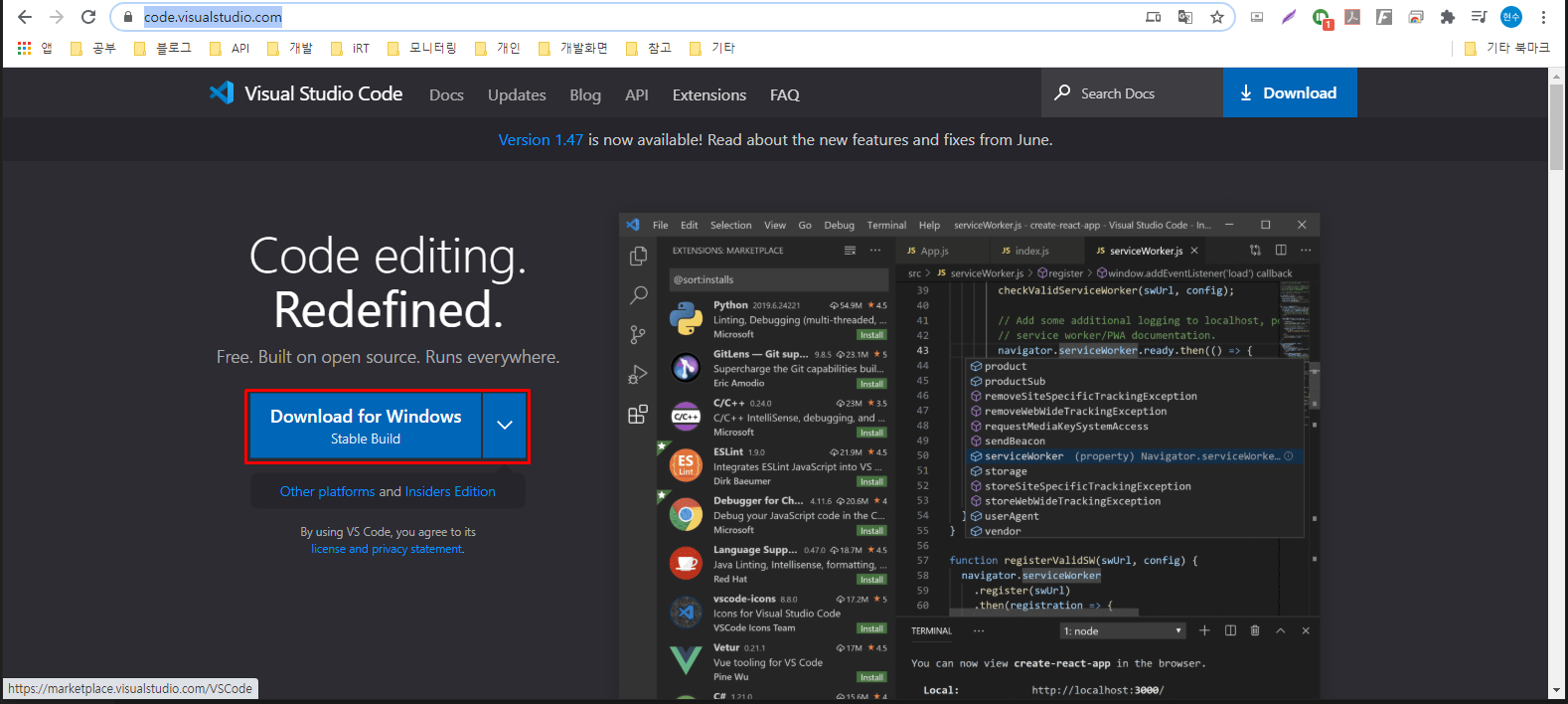
Task: Click the blue Download button in header
Action: point(1290,93)
